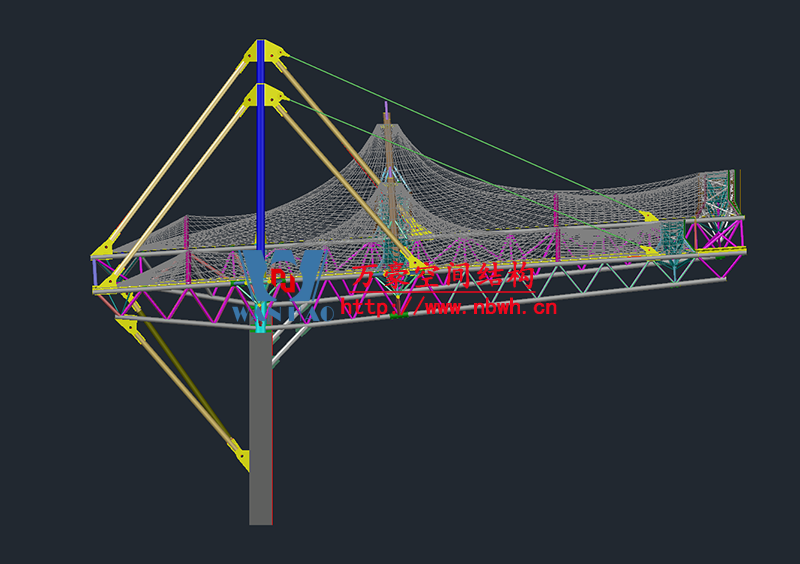Pick the yellow connection plate at far left truss end
The height and width of the screenshot is (564, 800).
coord(104,250)
